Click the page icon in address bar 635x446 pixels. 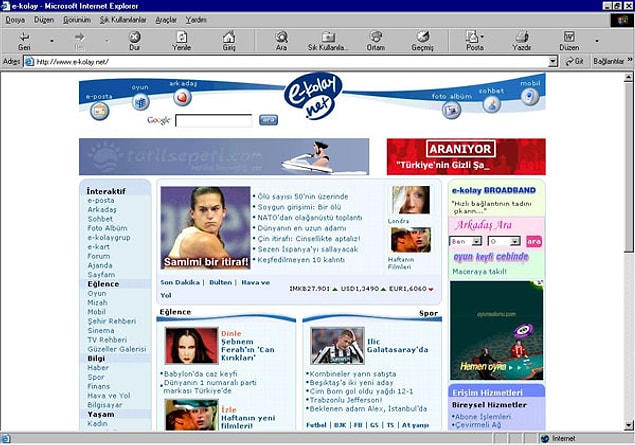(x=29, y=62)
